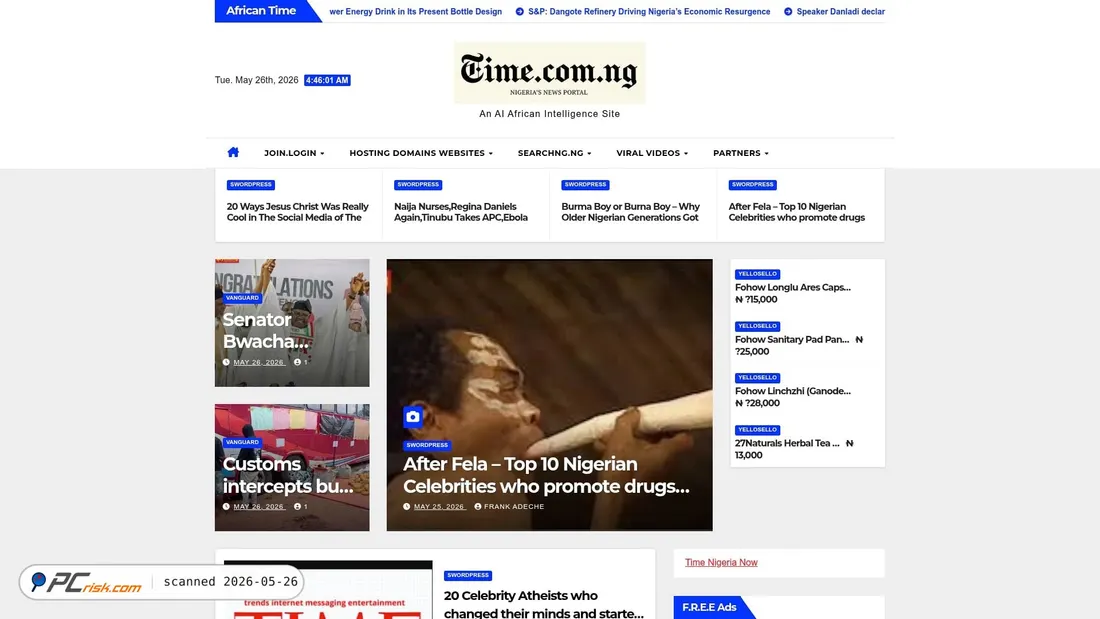
Task: Click S&P Dangote Refinery ticker headline
Action: pyautogui.click(x=649, y=11)
